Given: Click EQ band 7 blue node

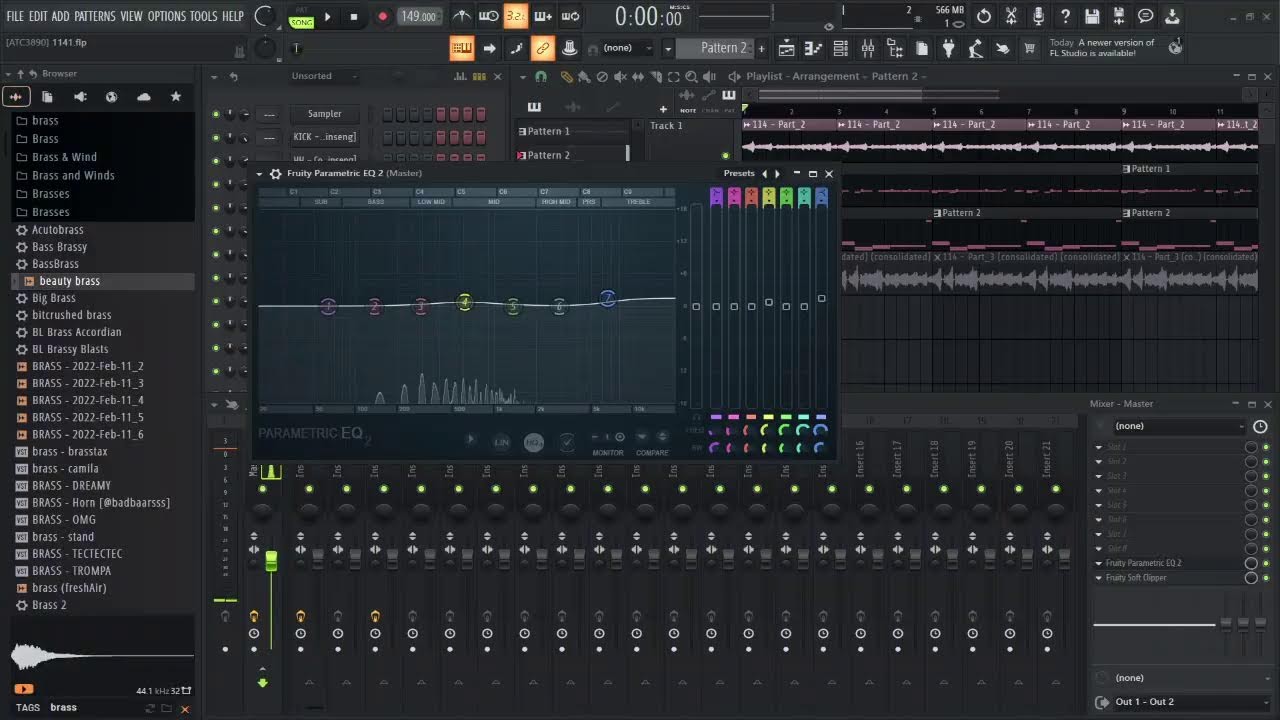Looking at the screenshot, I should point(607,298).
